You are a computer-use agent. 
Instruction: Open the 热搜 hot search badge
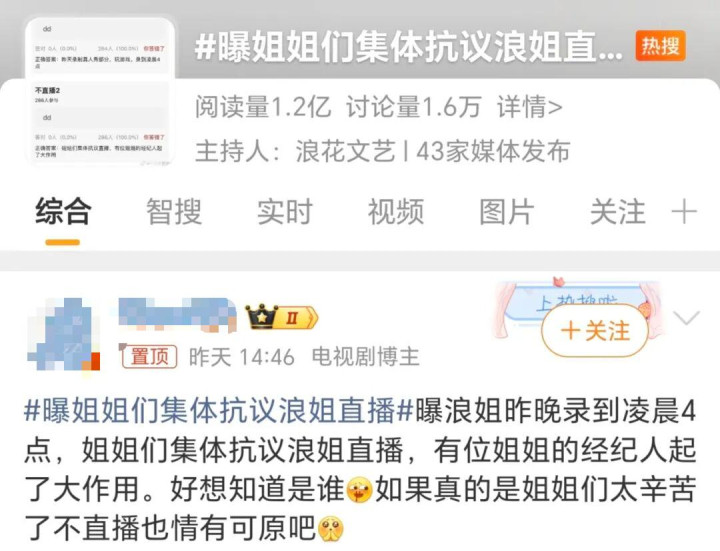[x=660, y=46]
